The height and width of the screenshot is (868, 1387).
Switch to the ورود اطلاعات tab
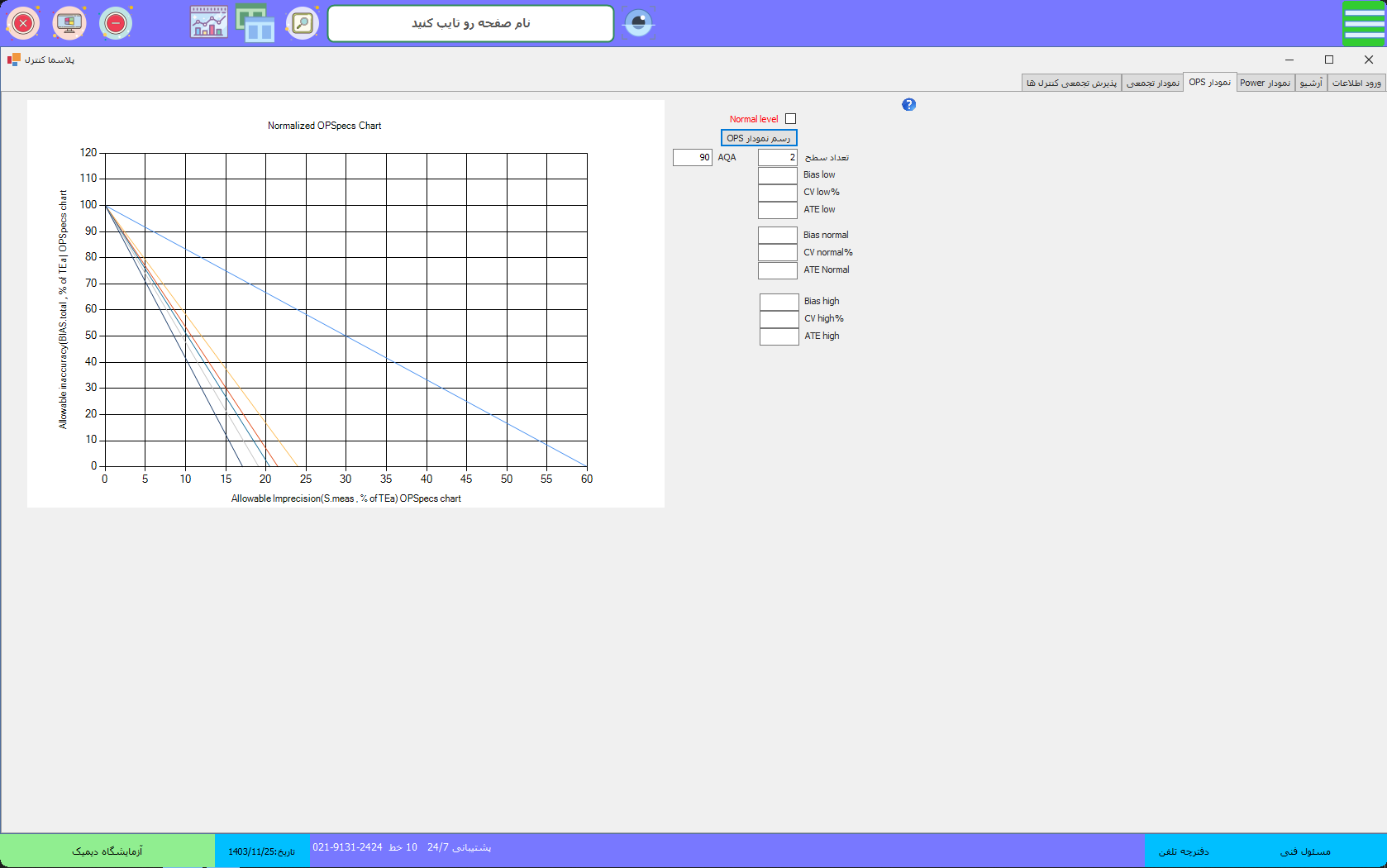tap(1356, 83)
